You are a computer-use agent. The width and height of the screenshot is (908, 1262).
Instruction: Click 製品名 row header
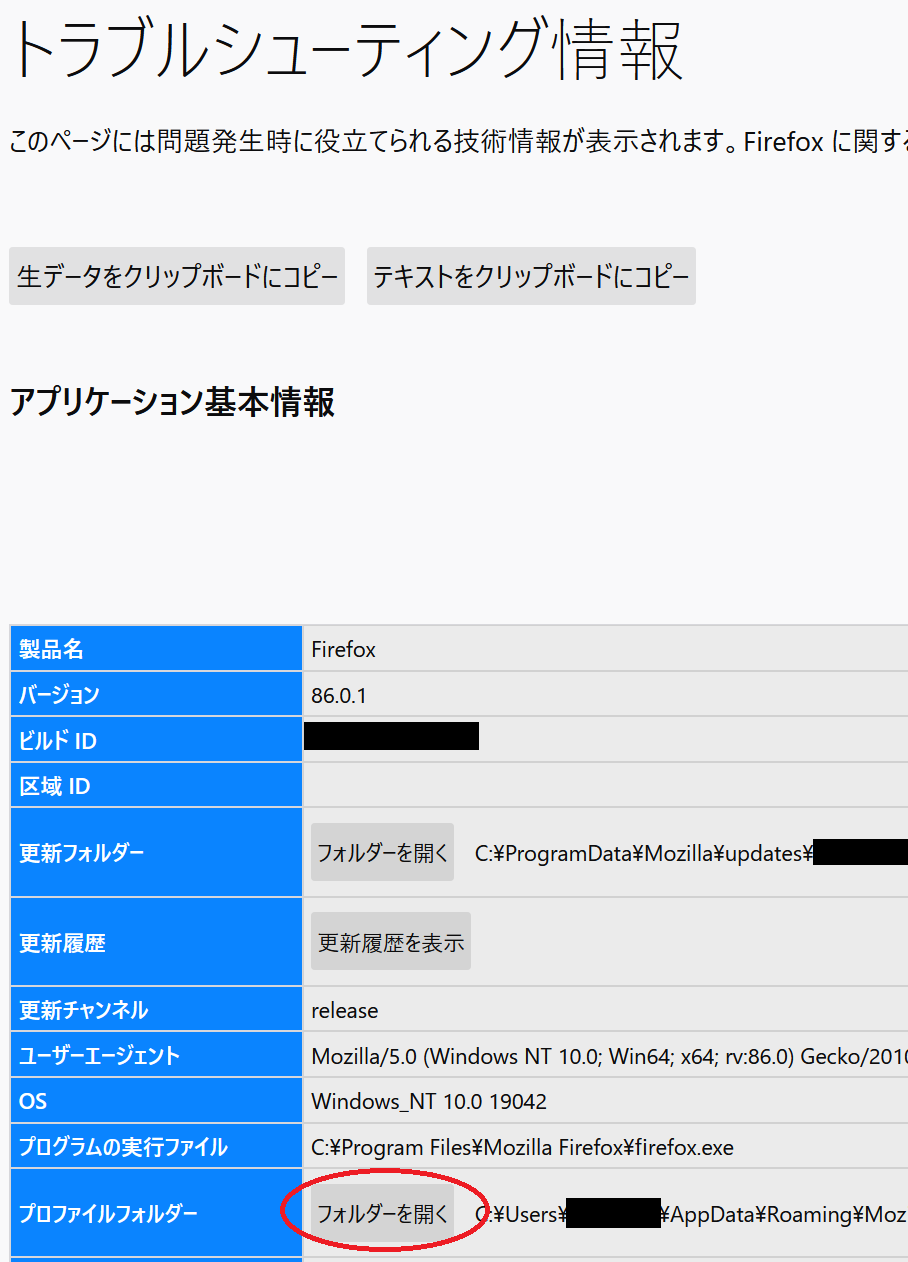(156, 649)
